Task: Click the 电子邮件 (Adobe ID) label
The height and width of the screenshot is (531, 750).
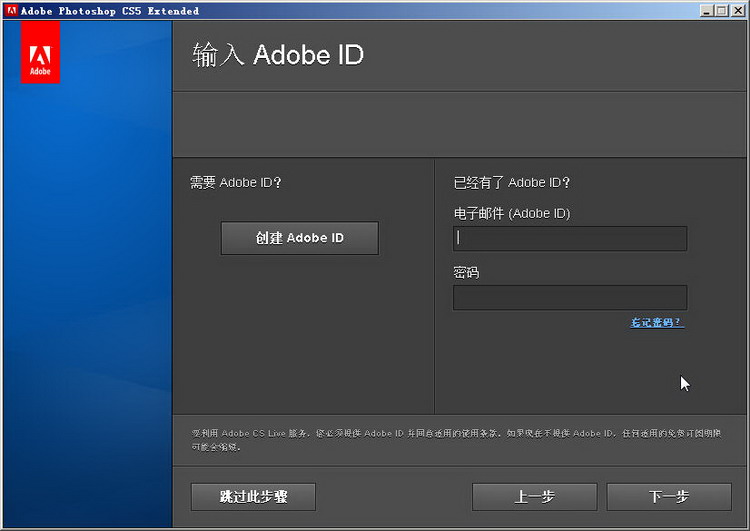Action: pos(512,213)
